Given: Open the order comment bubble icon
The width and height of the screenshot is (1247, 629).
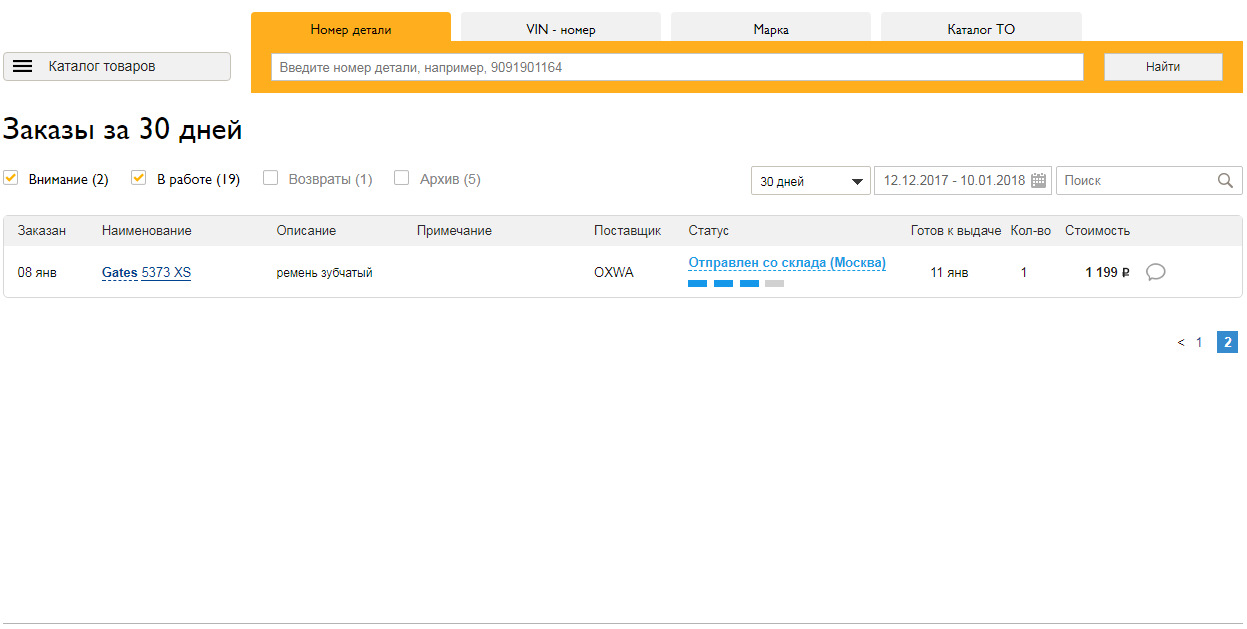Looking at the screenshot, I should (1155, 272).
